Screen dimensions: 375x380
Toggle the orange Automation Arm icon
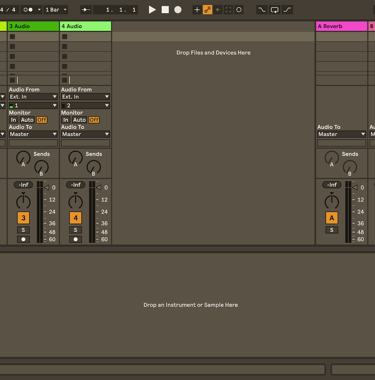(207, 10)
